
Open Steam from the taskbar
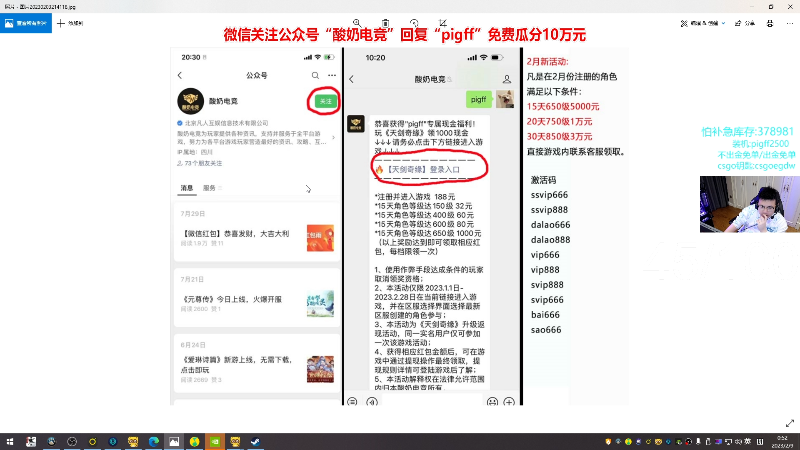pos(255,441)
